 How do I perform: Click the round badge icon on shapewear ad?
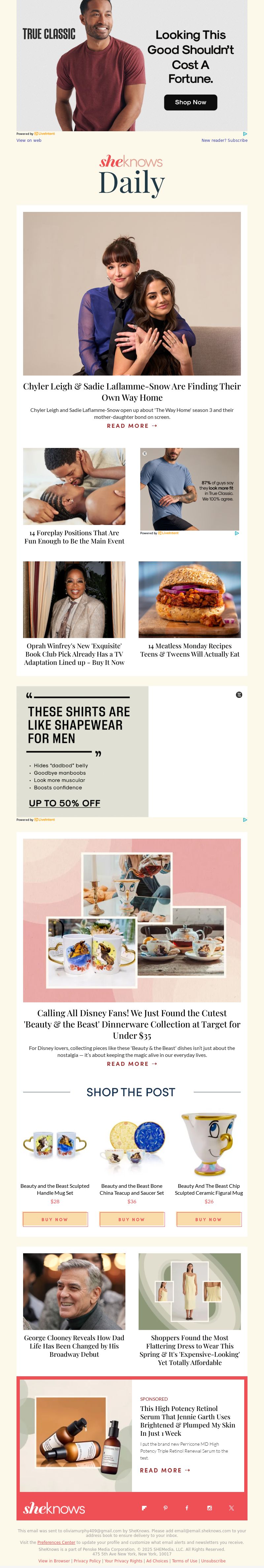pyautogui.click(x=239, y=695)
